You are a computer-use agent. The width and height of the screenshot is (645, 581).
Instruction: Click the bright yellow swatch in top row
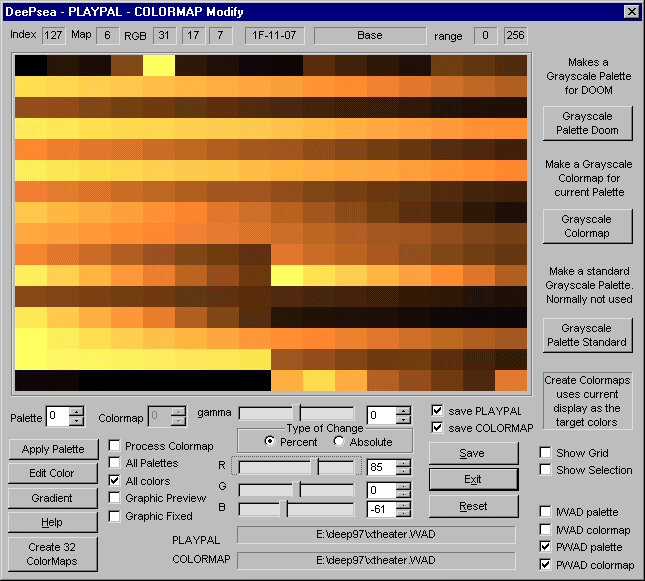point(158,65)
